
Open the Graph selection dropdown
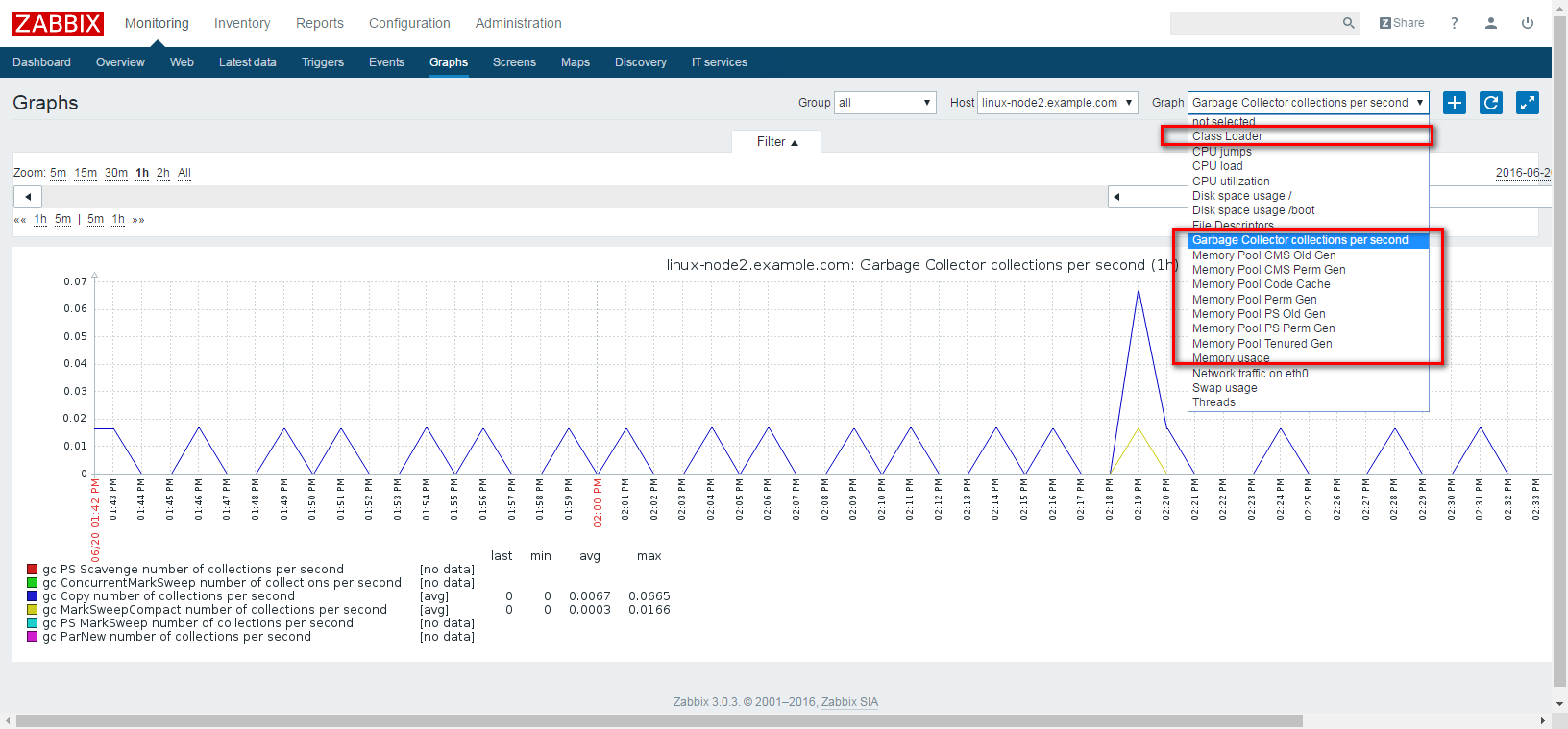(1309, 103)
